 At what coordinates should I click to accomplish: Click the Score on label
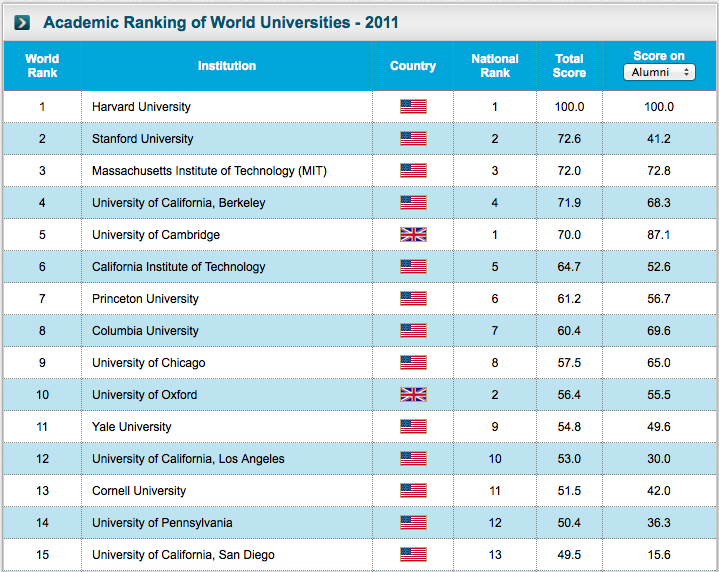tap(659, 56)
